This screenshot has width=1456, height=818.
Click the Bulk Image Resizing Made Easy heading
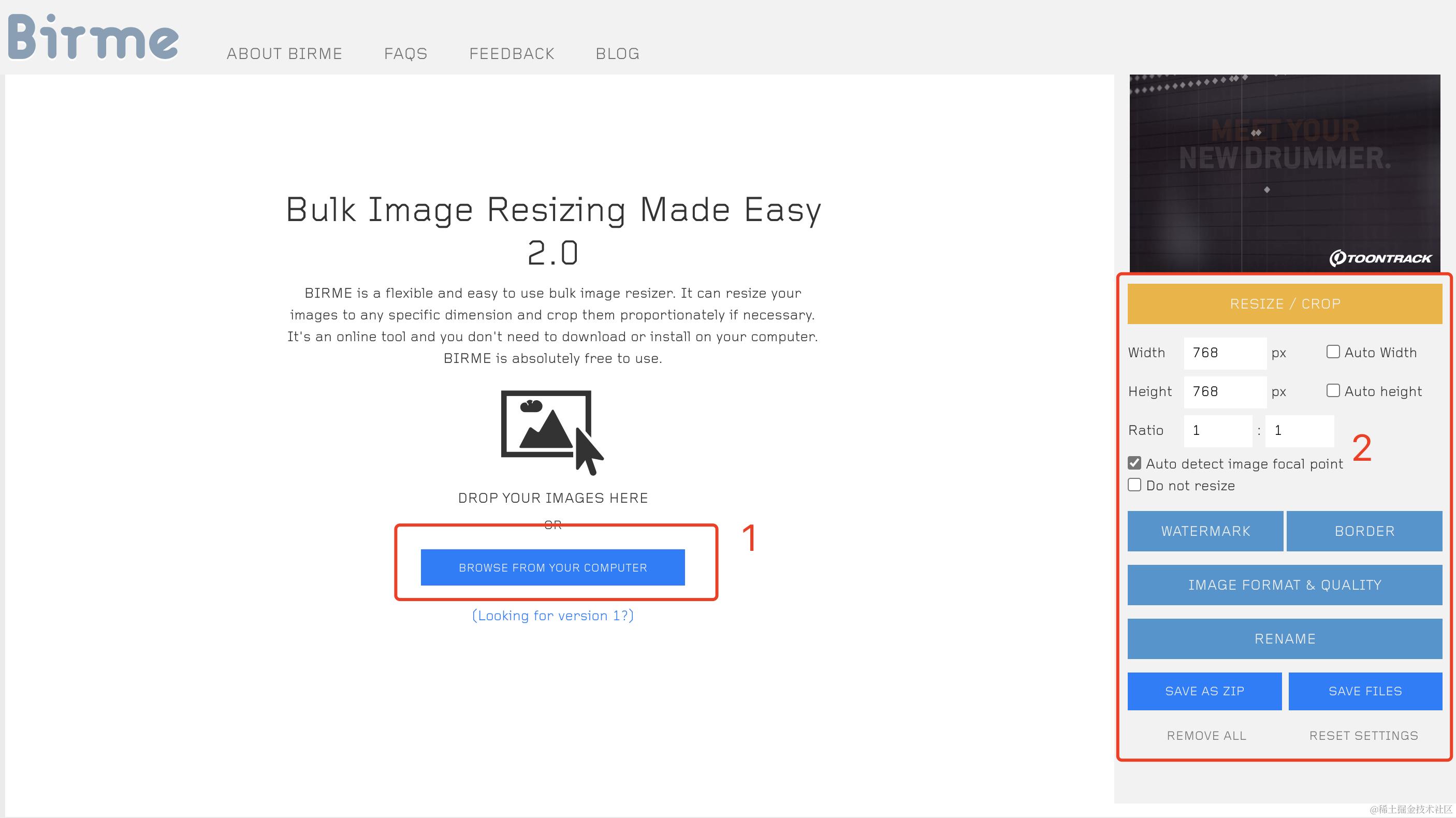point(553,231)
